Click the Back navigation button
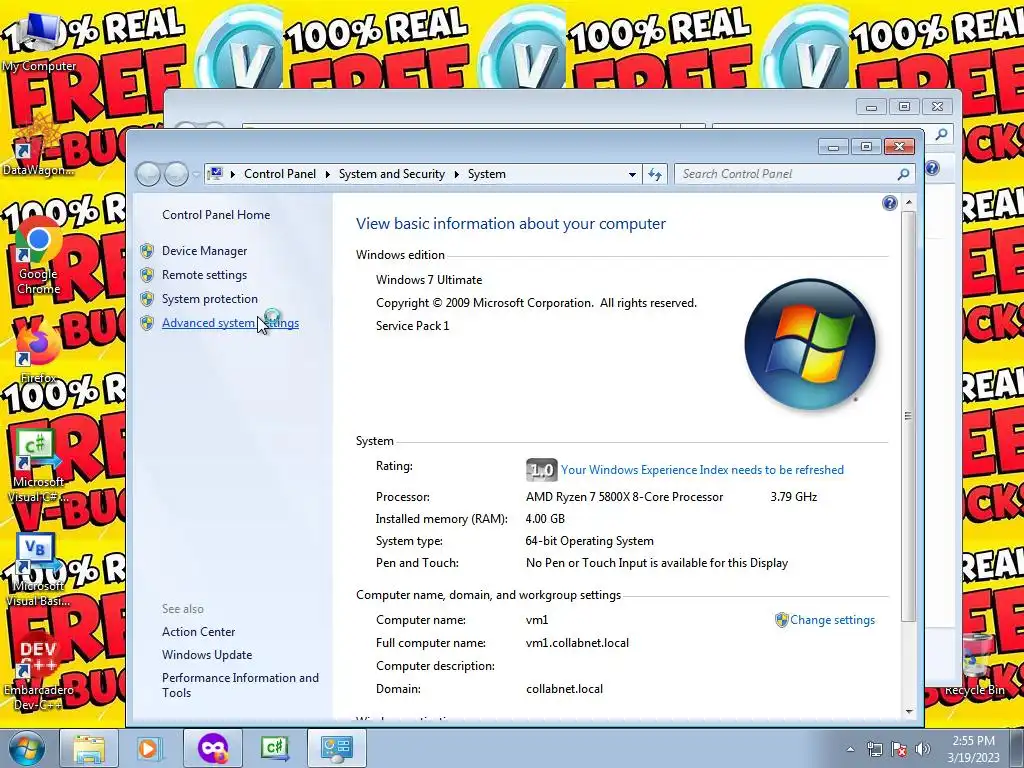1024x768 pixels. coord(148,174)
